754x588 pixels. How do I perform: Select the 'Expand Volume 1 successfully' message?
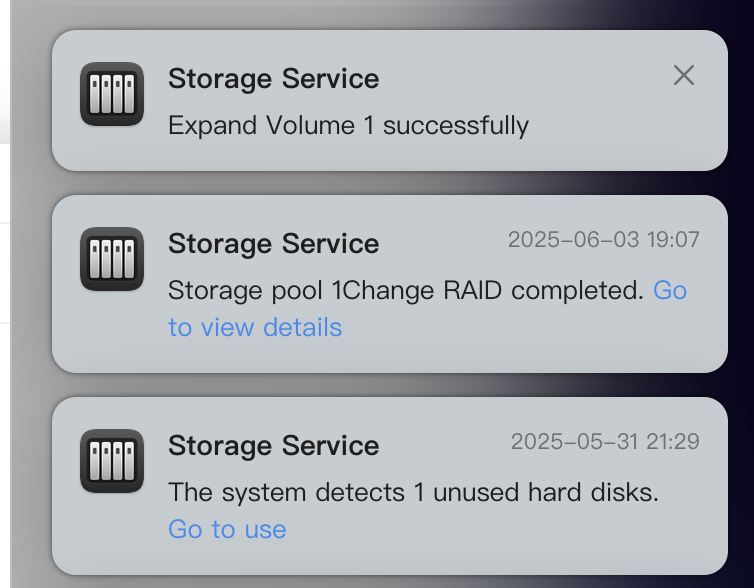[349, 125]
